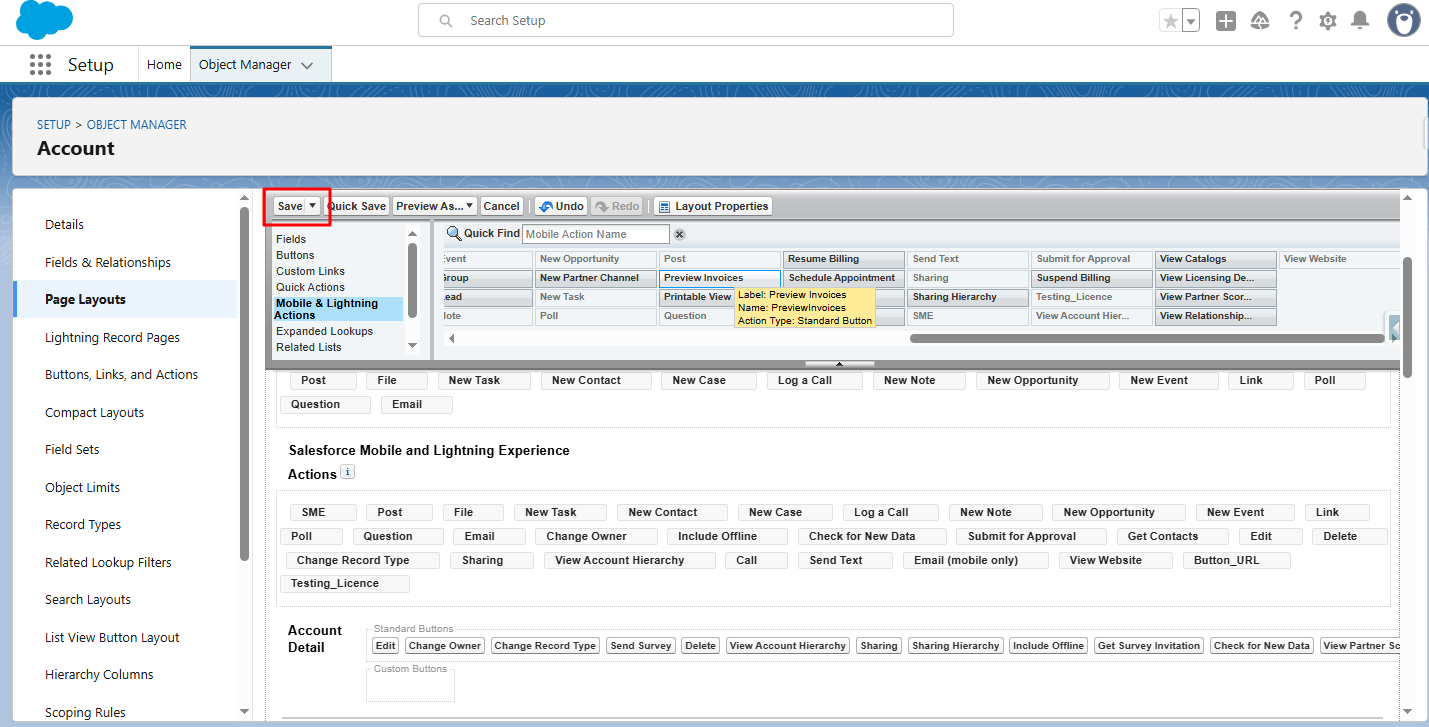This screenshot has width=1429, height=727.
Task: Click the info icon beside Actions
Action: tap(347, 472)
